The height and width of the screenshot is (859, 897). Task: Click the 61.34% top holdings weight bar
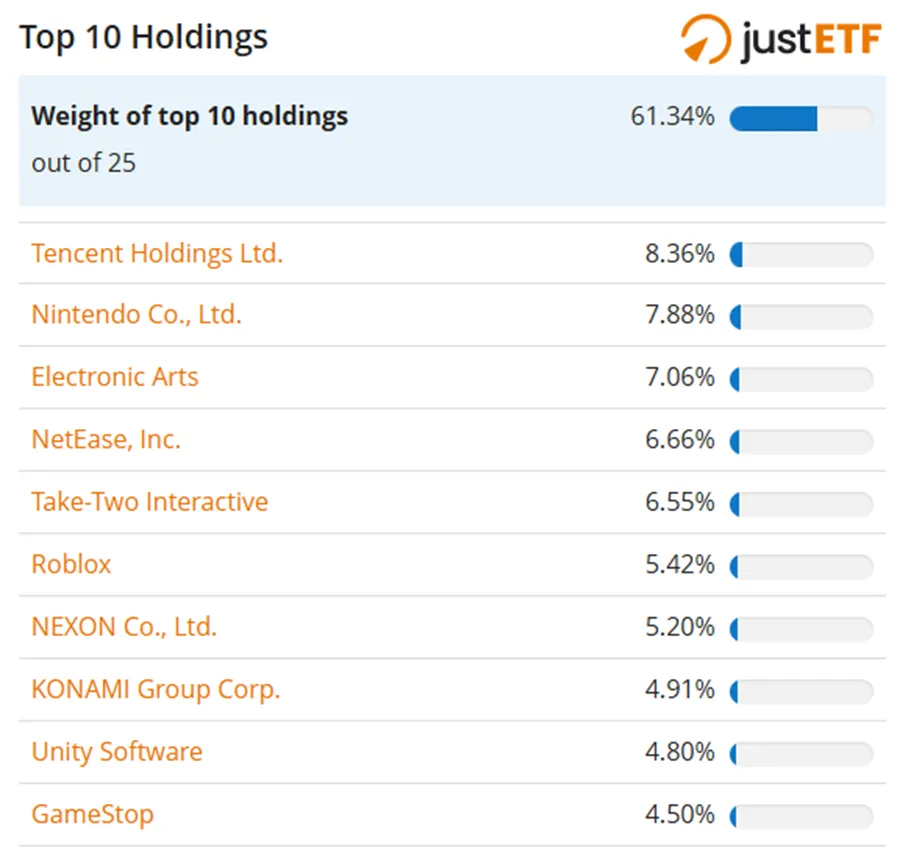801,118
